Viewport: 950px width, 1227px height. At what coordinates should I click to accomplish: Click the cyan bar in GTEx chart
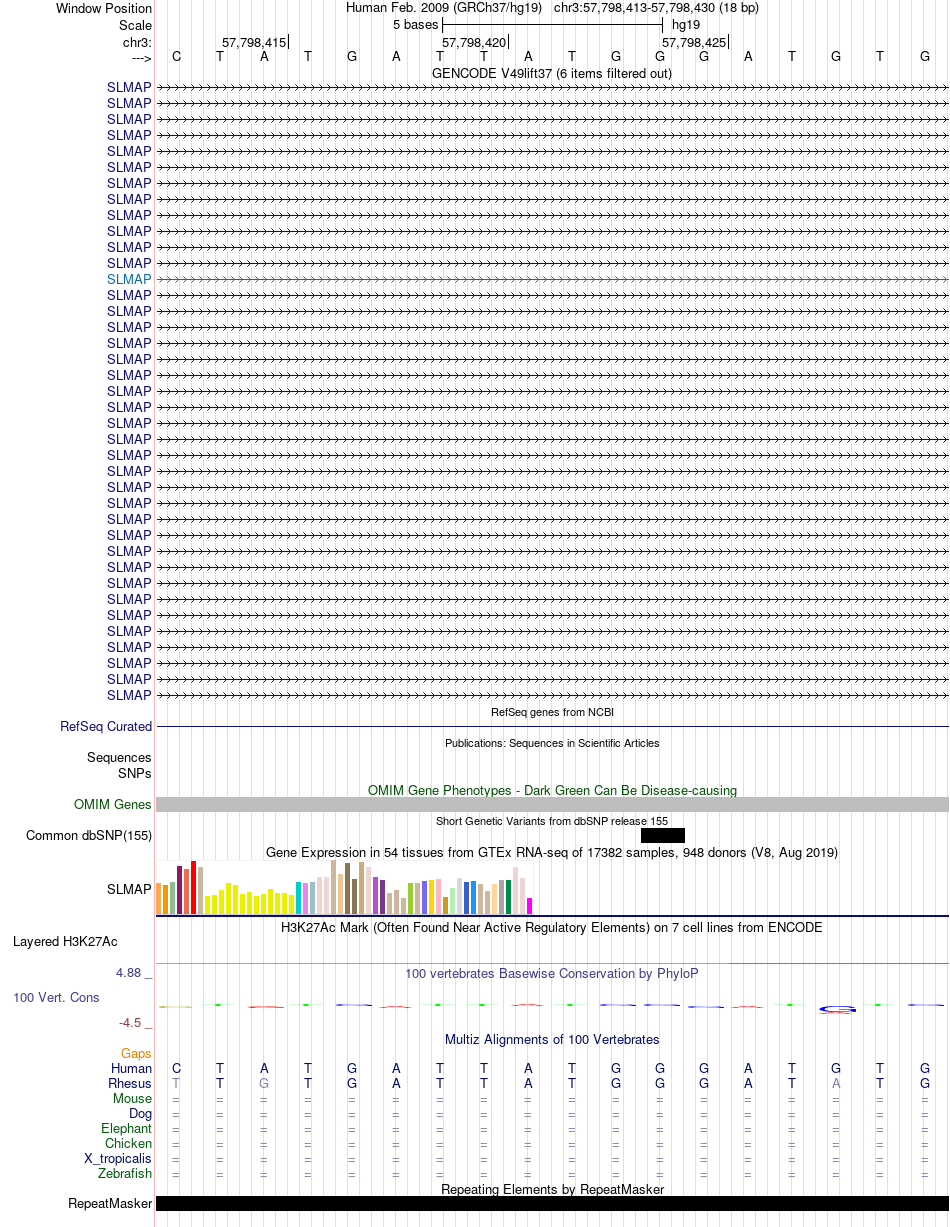pos(299,898)
